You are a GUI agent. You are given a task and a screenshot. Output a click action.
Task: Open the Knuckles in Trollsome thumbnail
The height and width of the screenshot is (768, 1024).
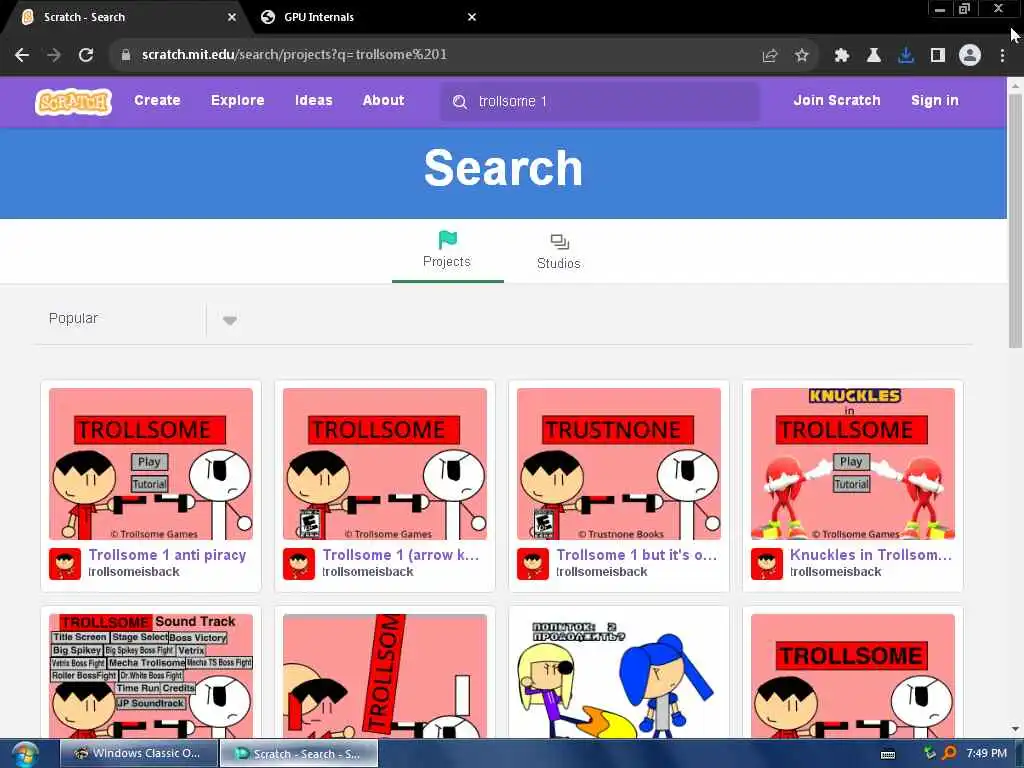[853, 464]
